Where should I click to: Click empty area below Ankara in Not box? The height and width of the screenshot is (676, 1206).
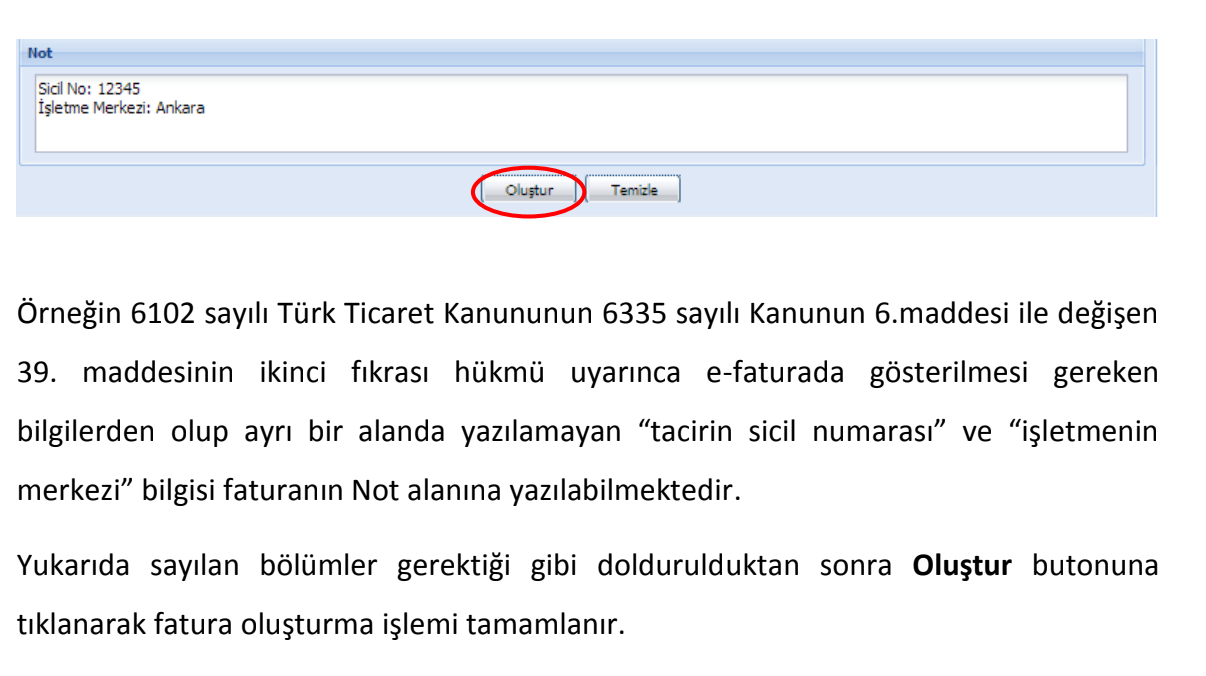400,135
